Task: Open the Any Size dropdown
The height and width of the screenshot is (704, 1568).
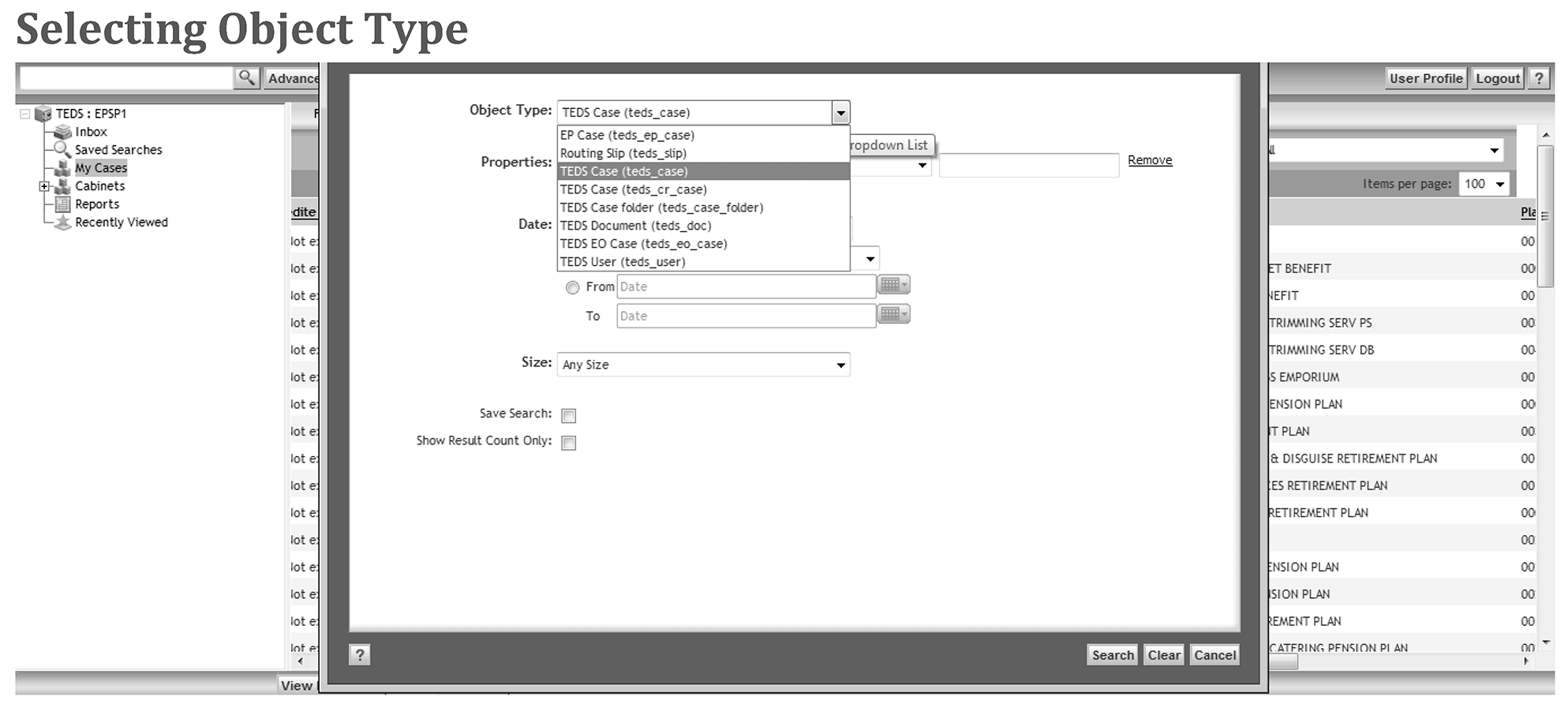Action: tap(703, 365)
